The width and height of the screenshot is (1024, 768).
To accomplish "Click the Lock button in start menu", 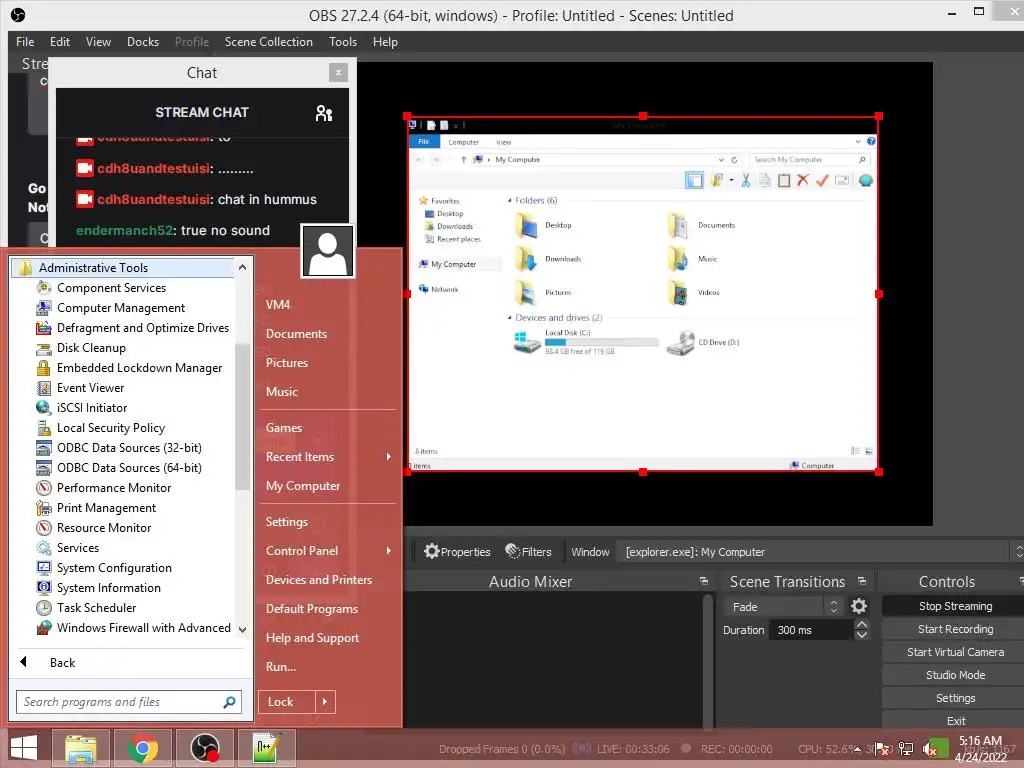I will coord(287,702).
